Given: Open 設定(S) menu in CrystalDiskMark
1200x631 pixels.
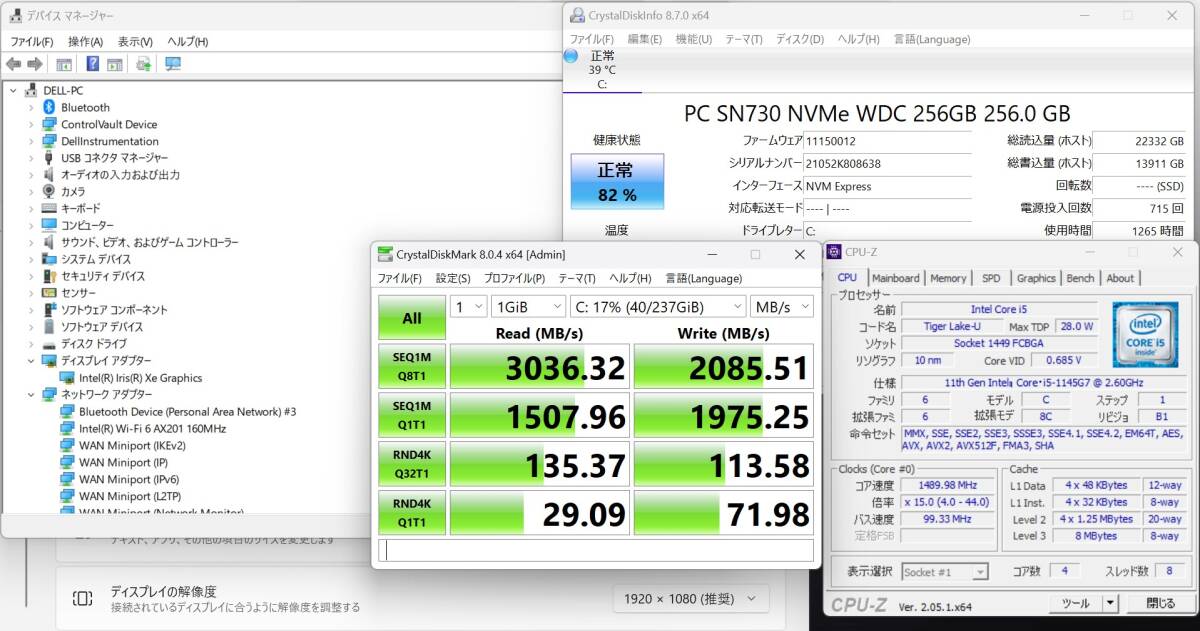Looking at the screenshot, I should coord(453,278).
